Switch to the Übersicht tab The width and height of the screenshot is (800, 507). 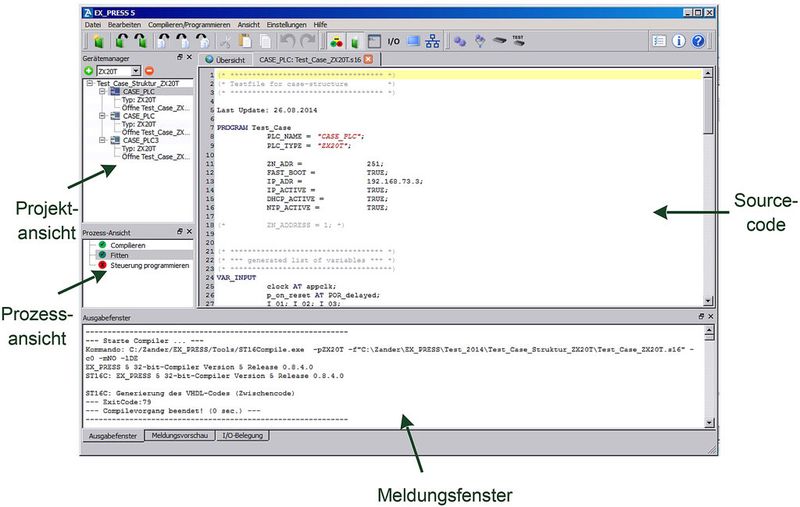point(225,60)
